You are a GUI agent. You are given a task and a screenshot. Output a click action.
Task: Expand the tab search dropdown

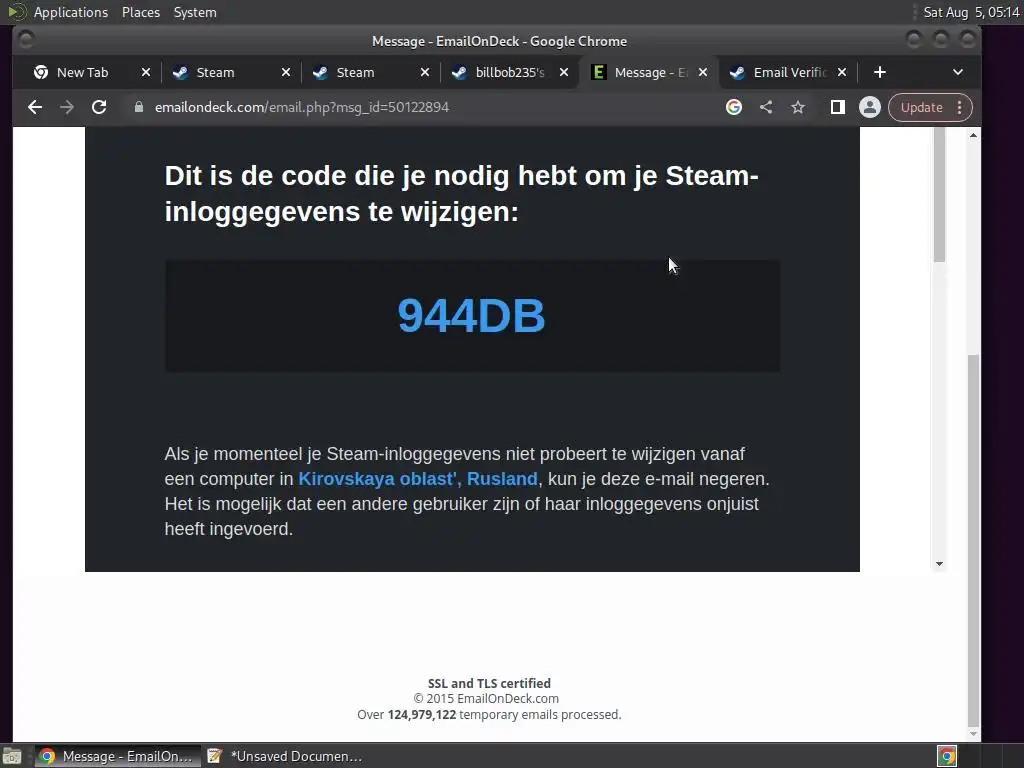[x=957, y=72]
